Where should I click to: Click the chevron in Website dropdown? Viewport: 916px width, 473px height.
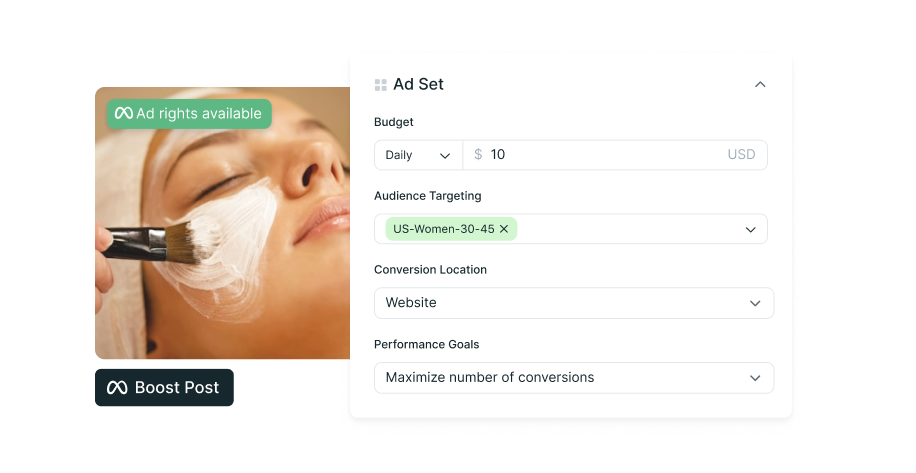click(x=755, y=304)
